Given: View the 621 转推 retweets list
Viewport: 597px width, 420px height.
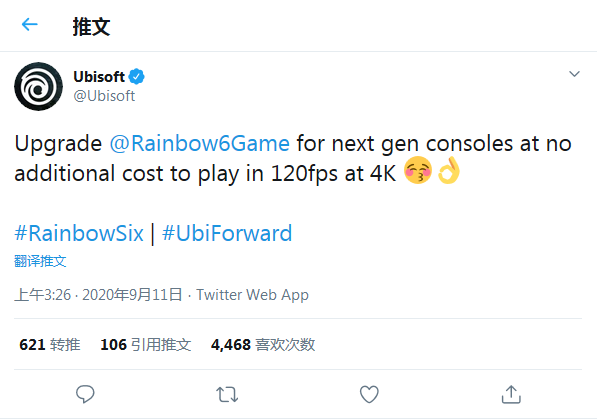Looking at the screenshot, I should pos(50,345).
